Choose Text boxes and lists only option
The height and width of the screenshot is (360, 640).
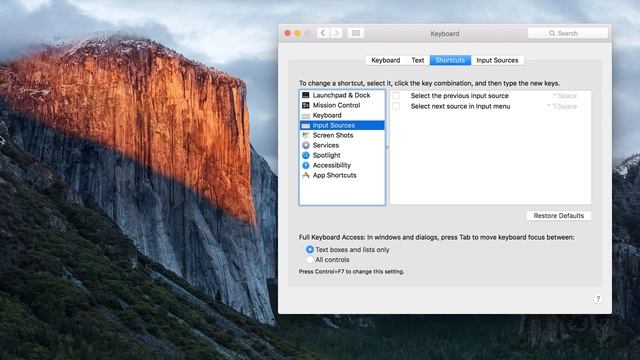pyautogui.click(x=310, y=249)
